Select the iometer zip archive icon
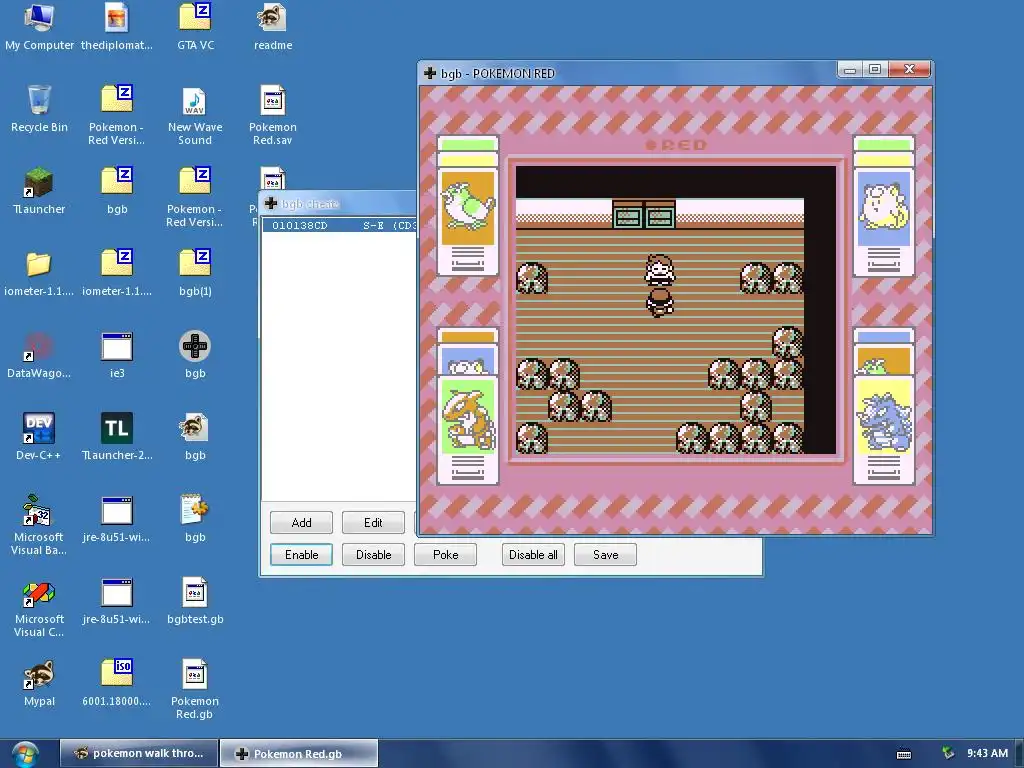The width and height of the screenshot is (1024, 768). pyautogui.click(x=117, y=272)
